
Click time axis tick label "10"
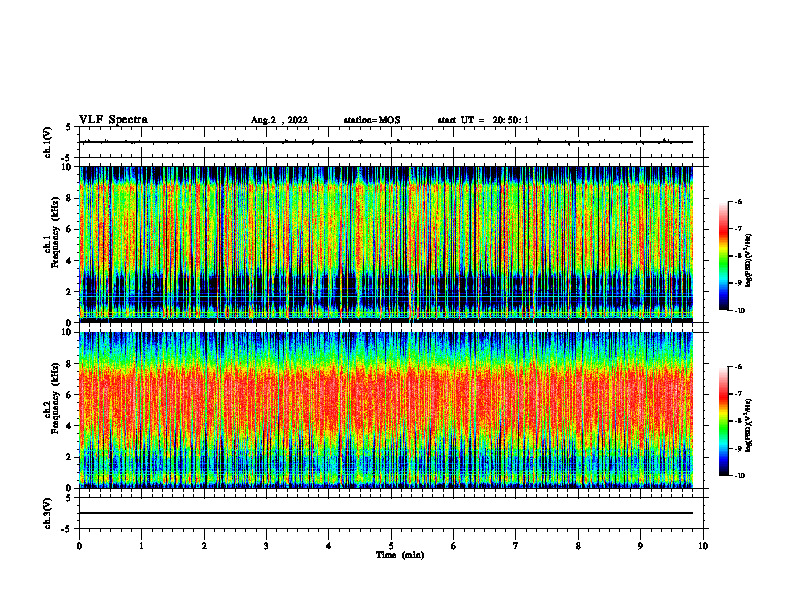(x=703, y=546)
